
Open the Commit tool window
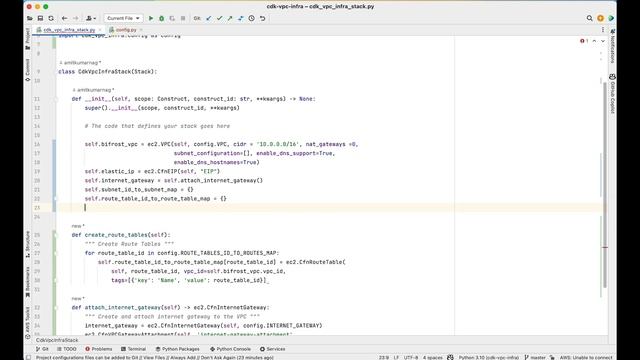[x=28, y=70]
